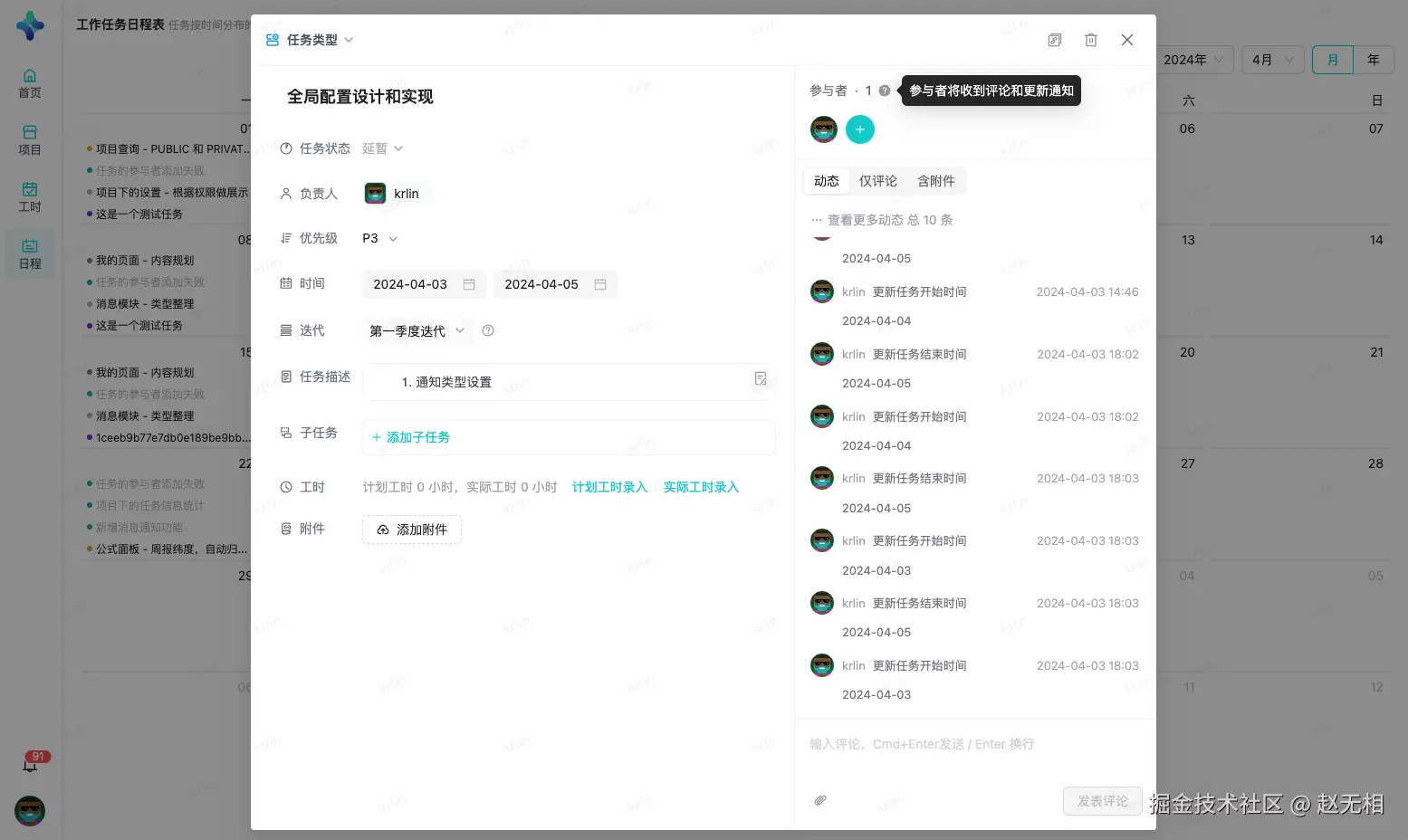Open calendar task 公式面板 - 周报纬度
The image size is (1408, 840).
point(167,549)
